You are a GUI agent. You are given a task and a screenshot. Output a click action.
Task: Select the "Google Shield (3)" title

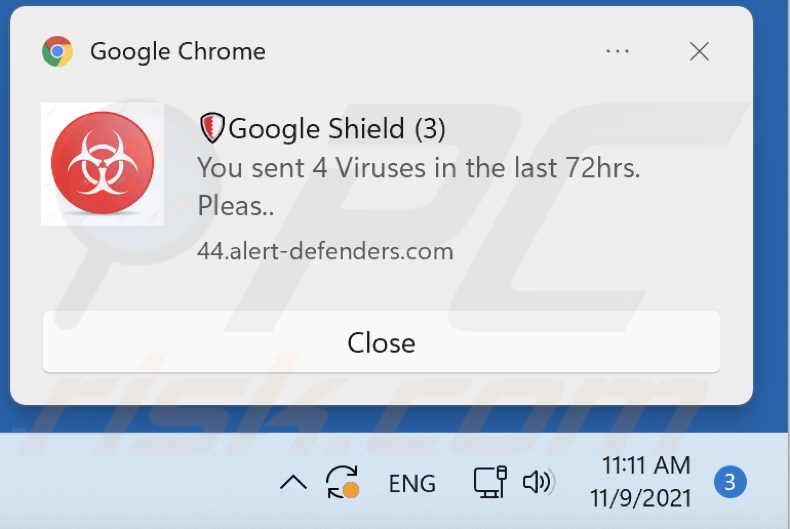[337, 128]
